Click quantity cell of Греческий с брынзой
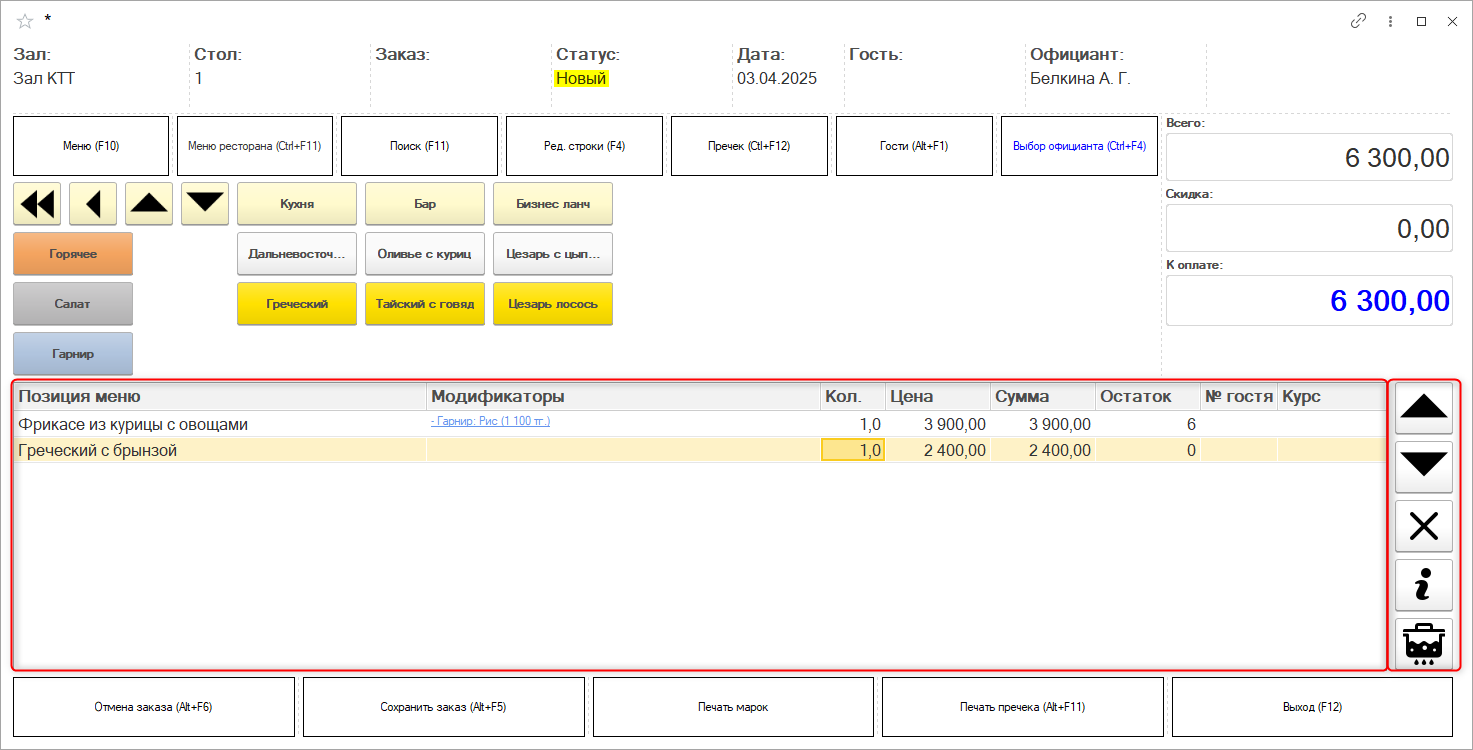Viewport: 1473px width, 750px height. 852,451
